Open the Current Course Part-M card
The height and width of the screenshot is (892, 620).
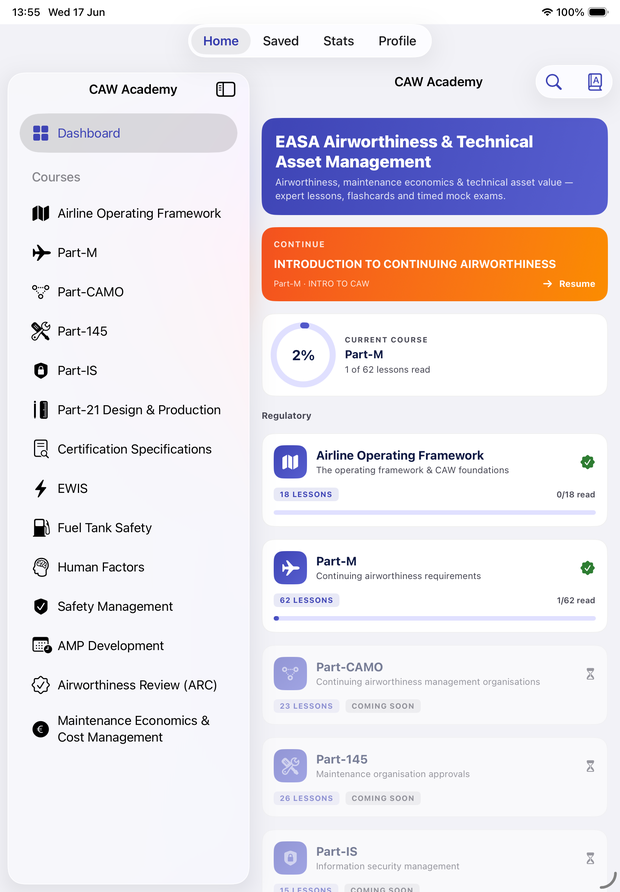pos(435,355)
